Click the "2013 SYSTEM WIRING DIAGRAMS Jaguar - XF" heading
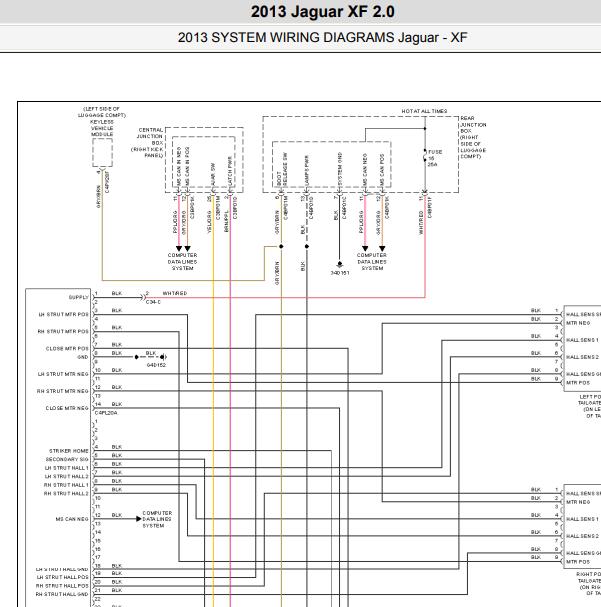 pyautogui.click(x=322, y=38)
